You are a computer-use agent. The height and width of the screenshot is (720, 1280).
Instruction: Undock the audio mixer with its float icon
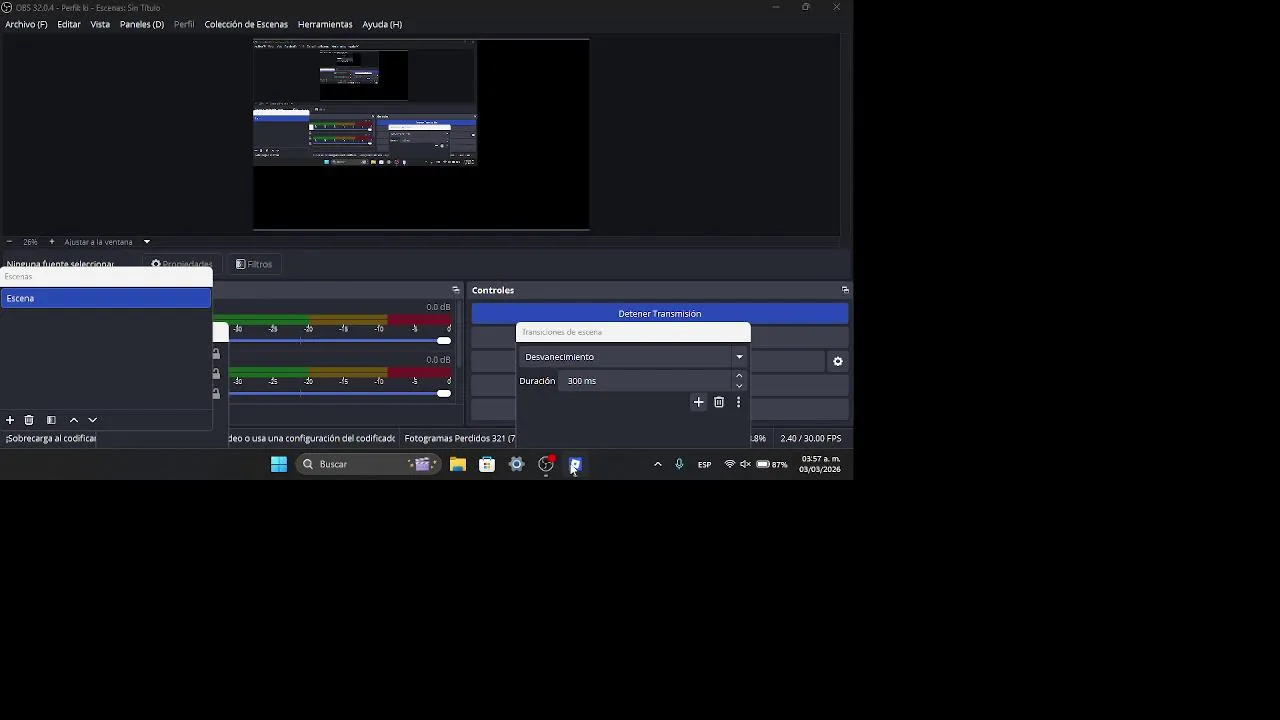(x=455, y=290)
